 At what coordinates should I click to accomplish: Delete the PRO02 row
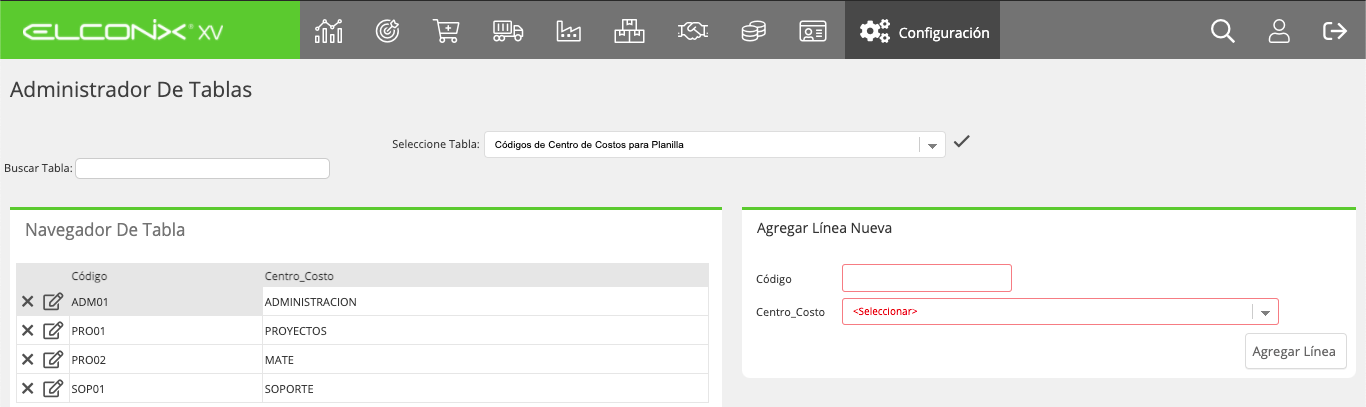click(x=28, y=359)
